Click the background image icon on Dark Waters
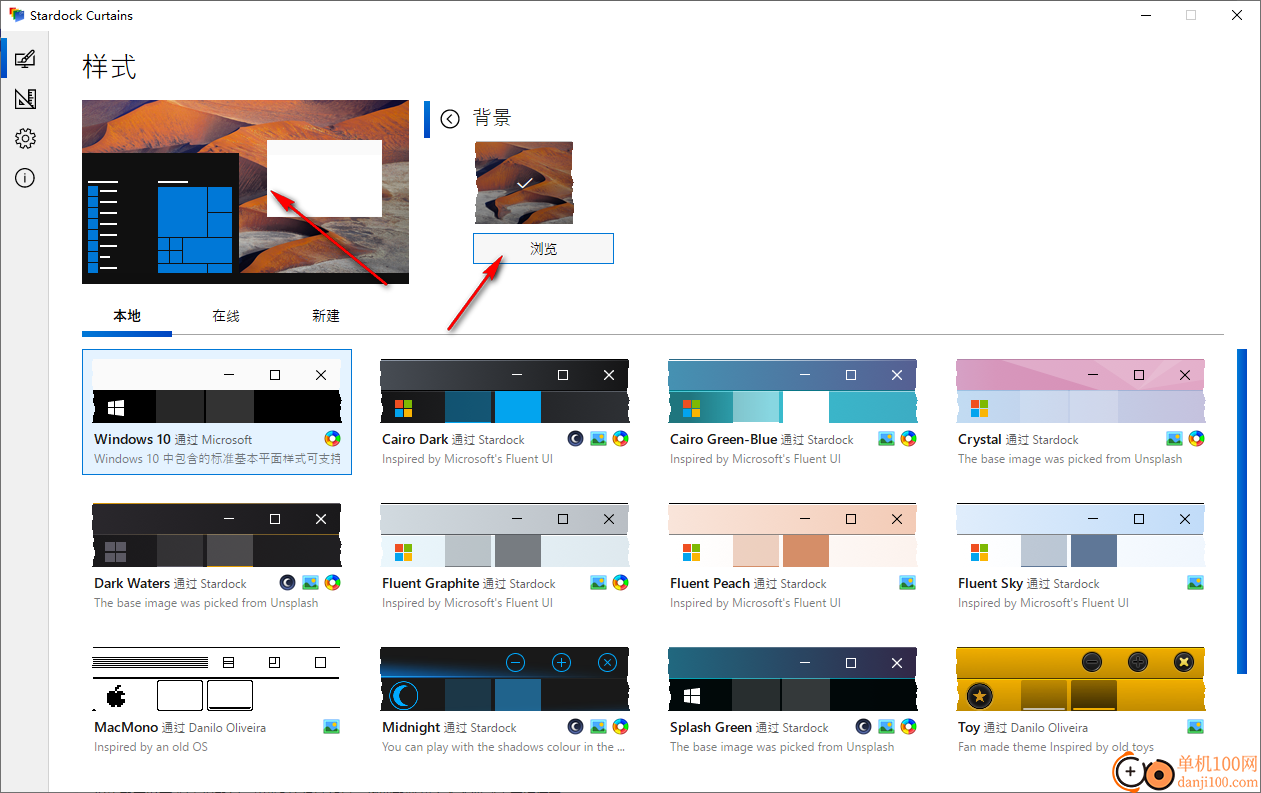 point(310,582)
